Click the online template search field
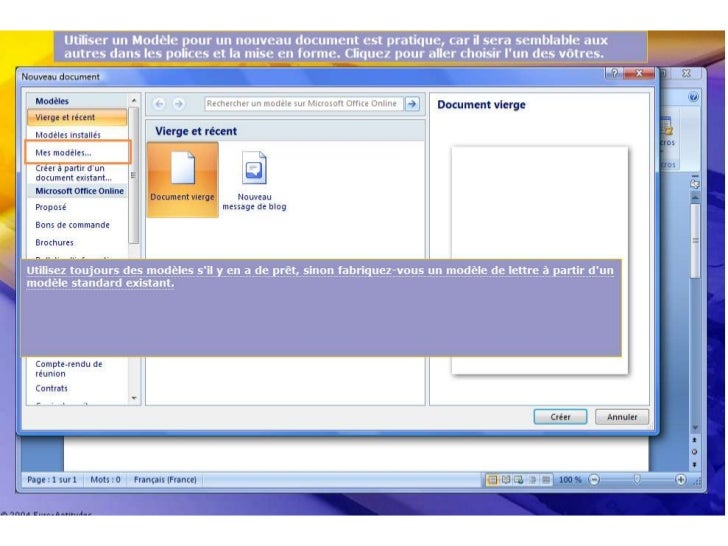 (304, 104)
